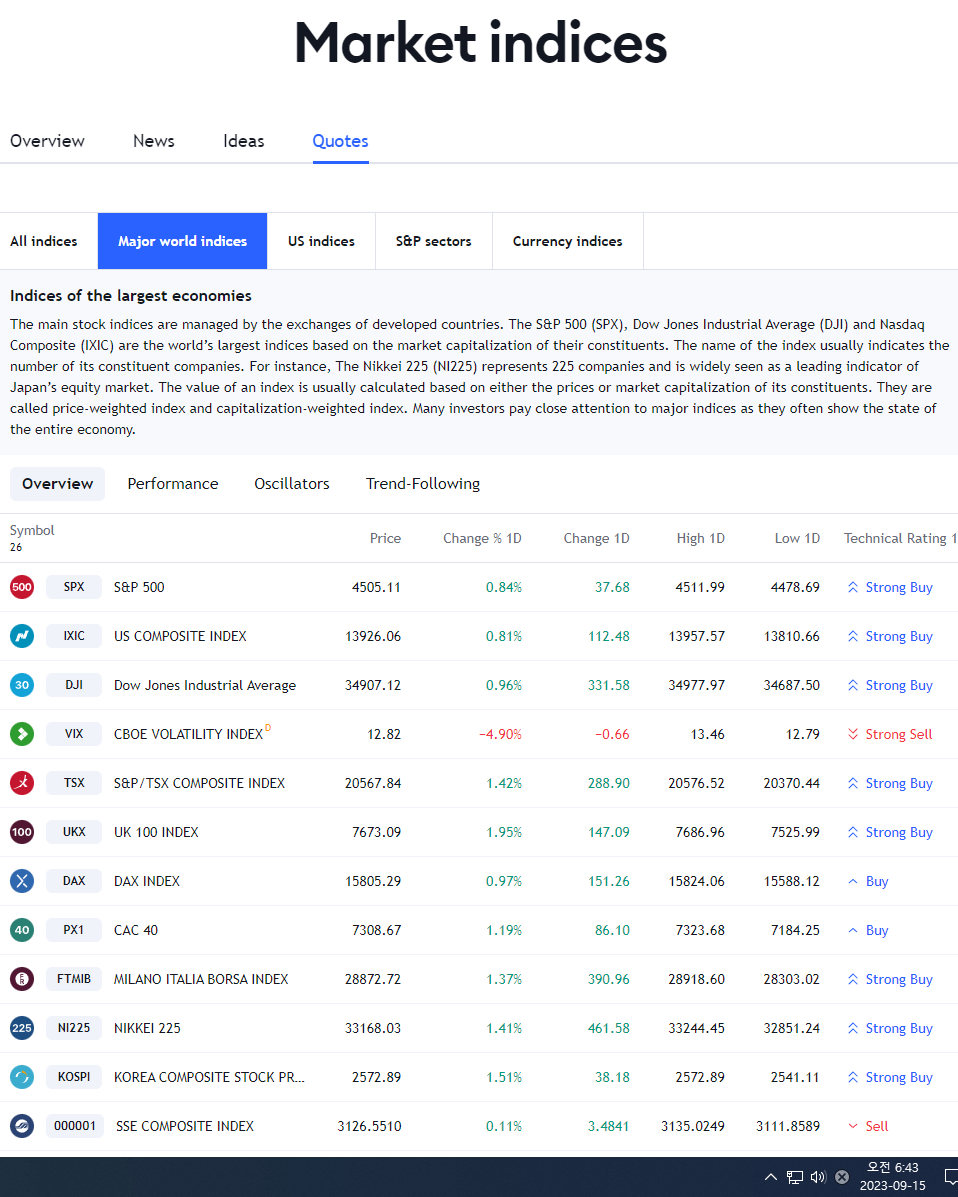The height and width of the screenshot is (1197, 958).
Task: Open the TSX ticker link
Action: pos(74,782)
